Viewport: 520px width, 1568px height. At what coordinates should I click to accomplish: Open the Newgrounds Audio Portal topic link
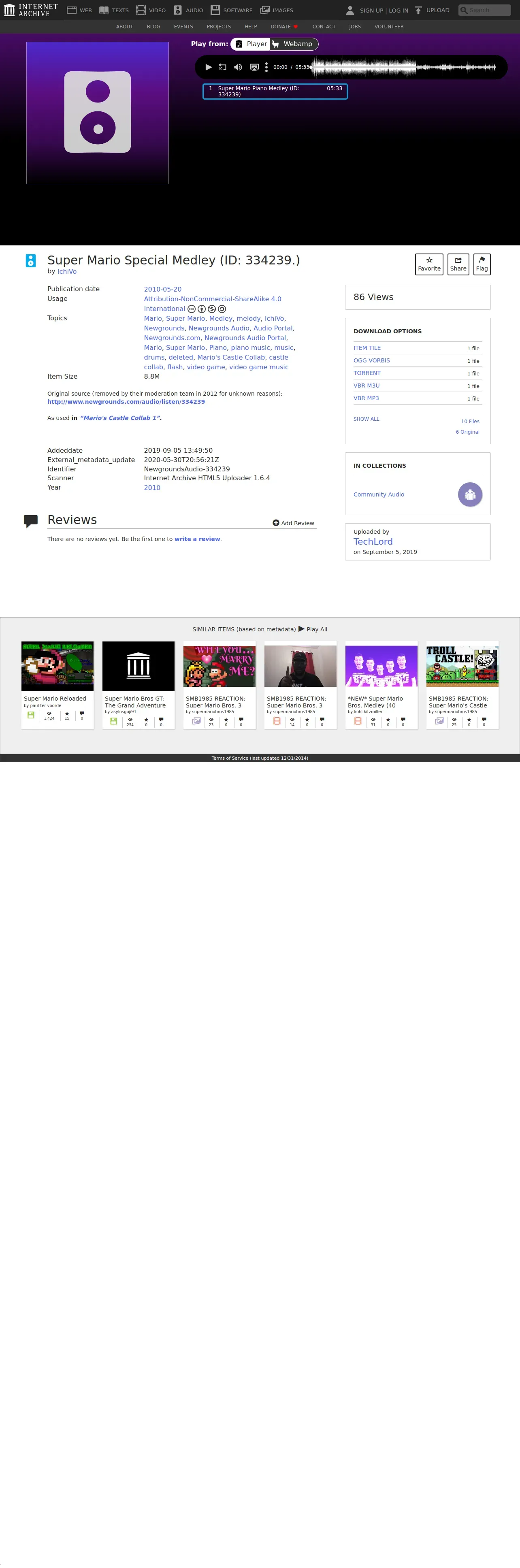(x=245, y=338)
